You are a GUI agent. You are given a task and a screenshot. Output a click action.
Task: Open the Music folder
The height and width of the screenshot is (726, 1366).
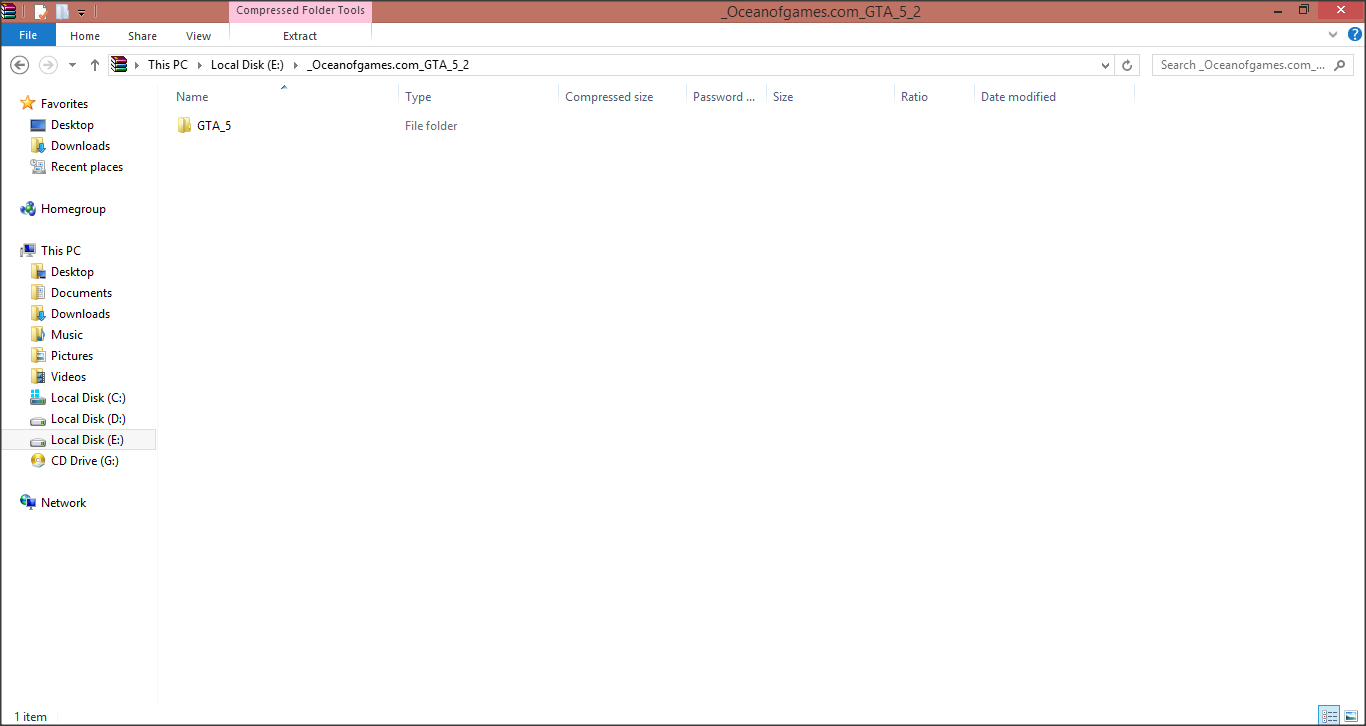tap(67, 335)
